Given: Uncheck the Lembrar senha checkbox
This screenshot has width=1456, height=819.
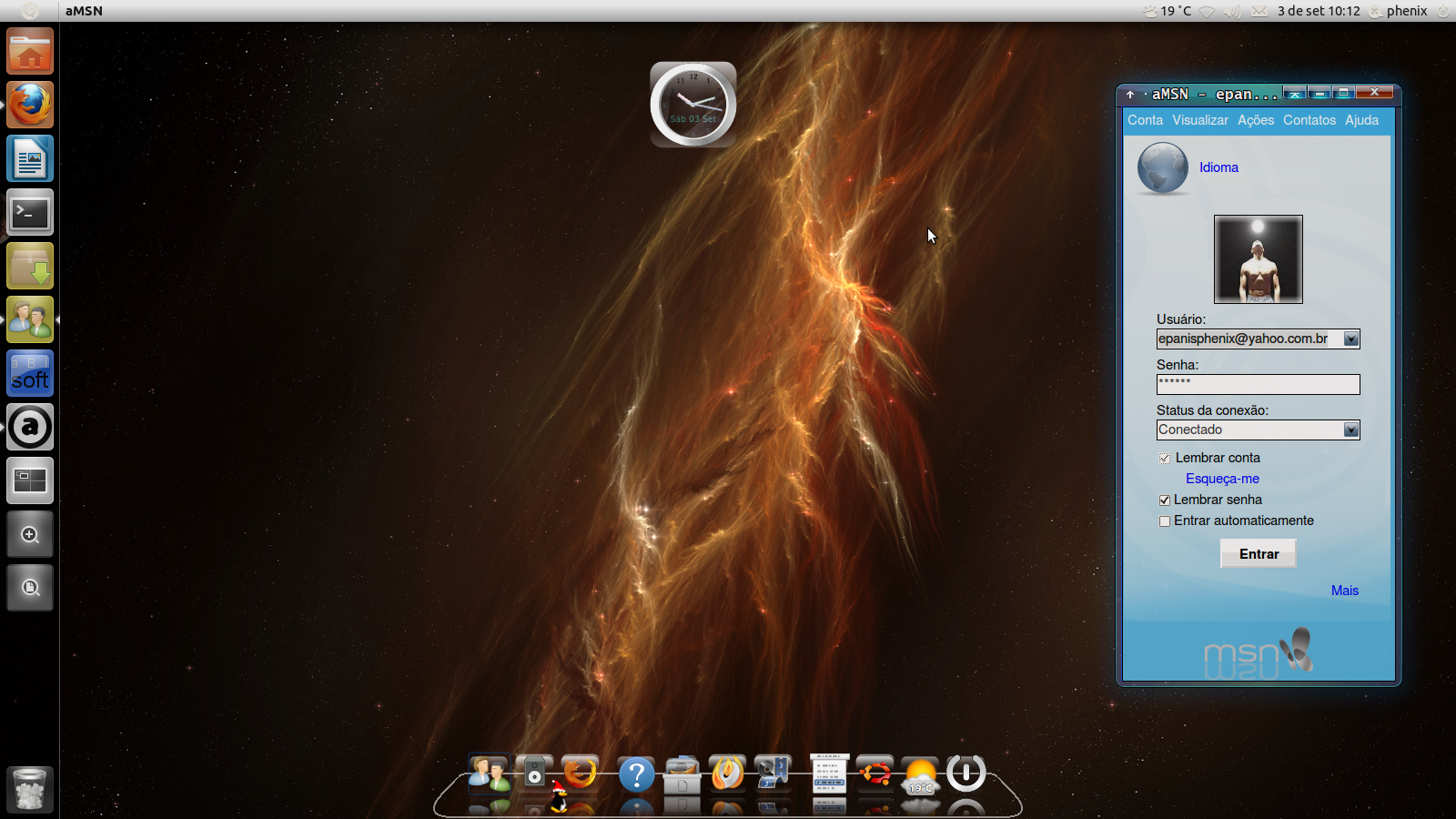Looking at the screenshot, I should click(1164, 500).
